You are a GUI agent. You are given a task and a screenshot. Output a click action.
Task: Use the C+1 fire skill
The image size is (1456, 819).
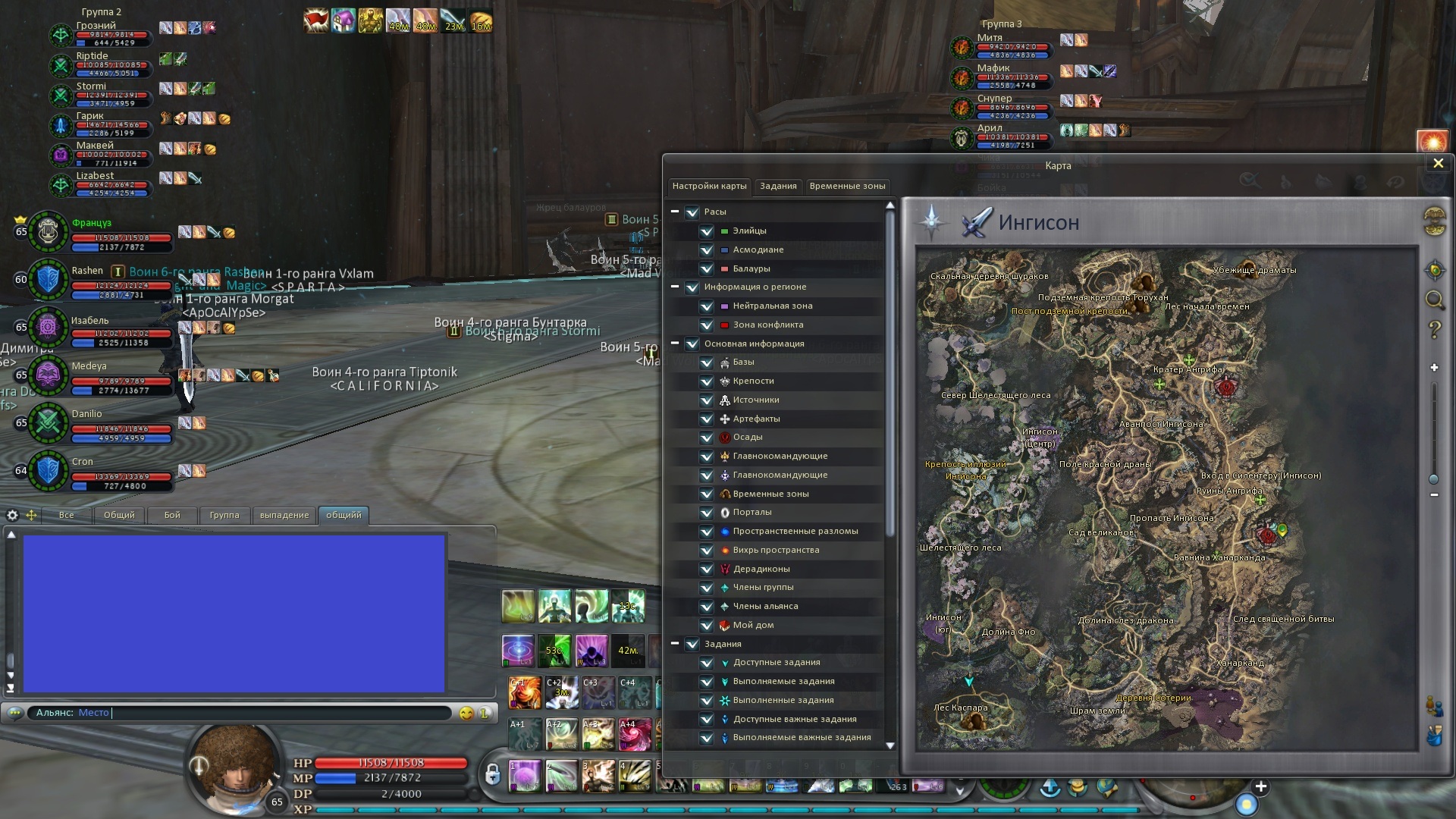pos(524,692)
